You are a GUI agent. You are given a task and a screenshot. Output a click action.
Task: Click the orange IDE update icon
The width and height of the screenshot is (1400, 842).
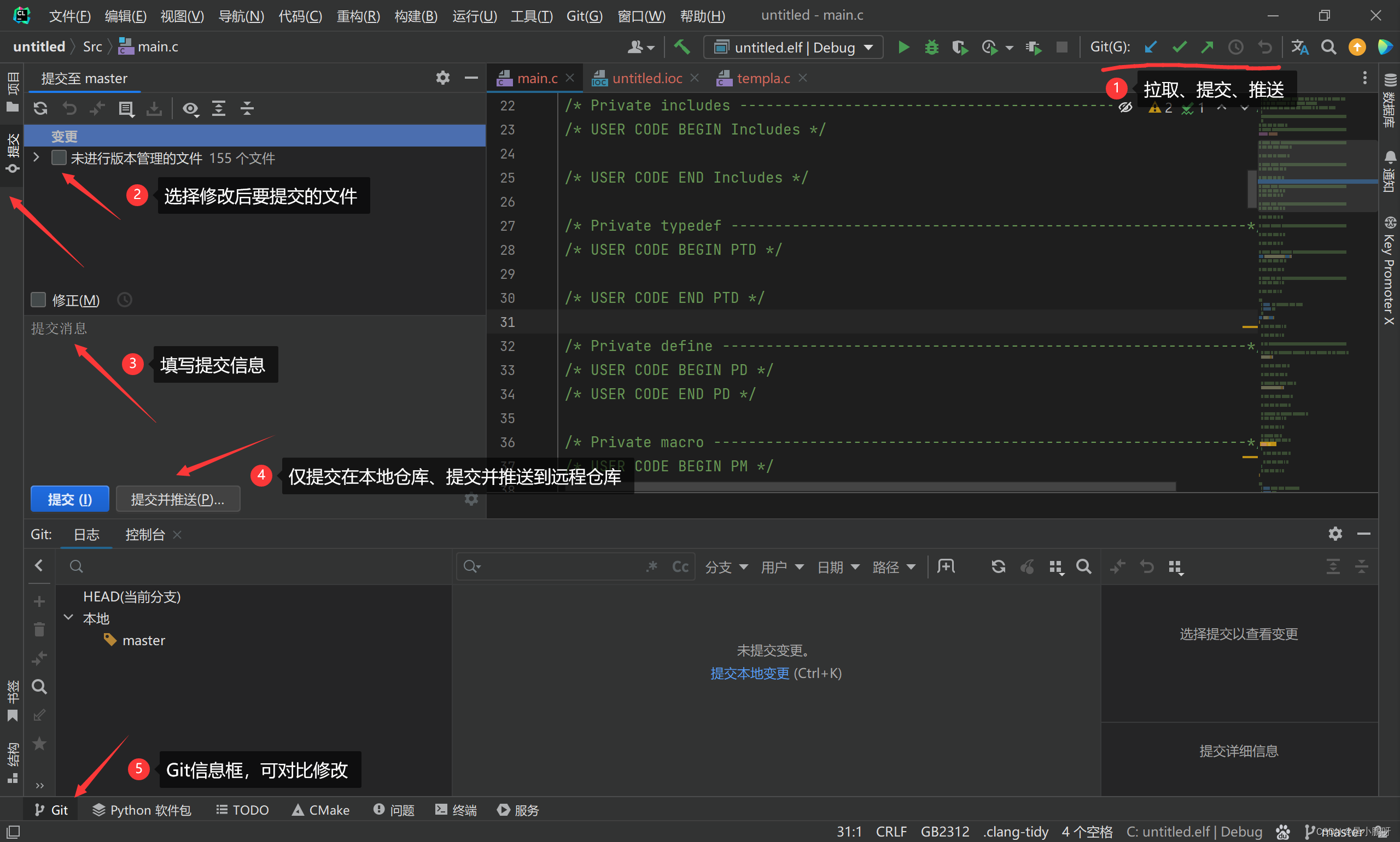[x=1357, y=47]
